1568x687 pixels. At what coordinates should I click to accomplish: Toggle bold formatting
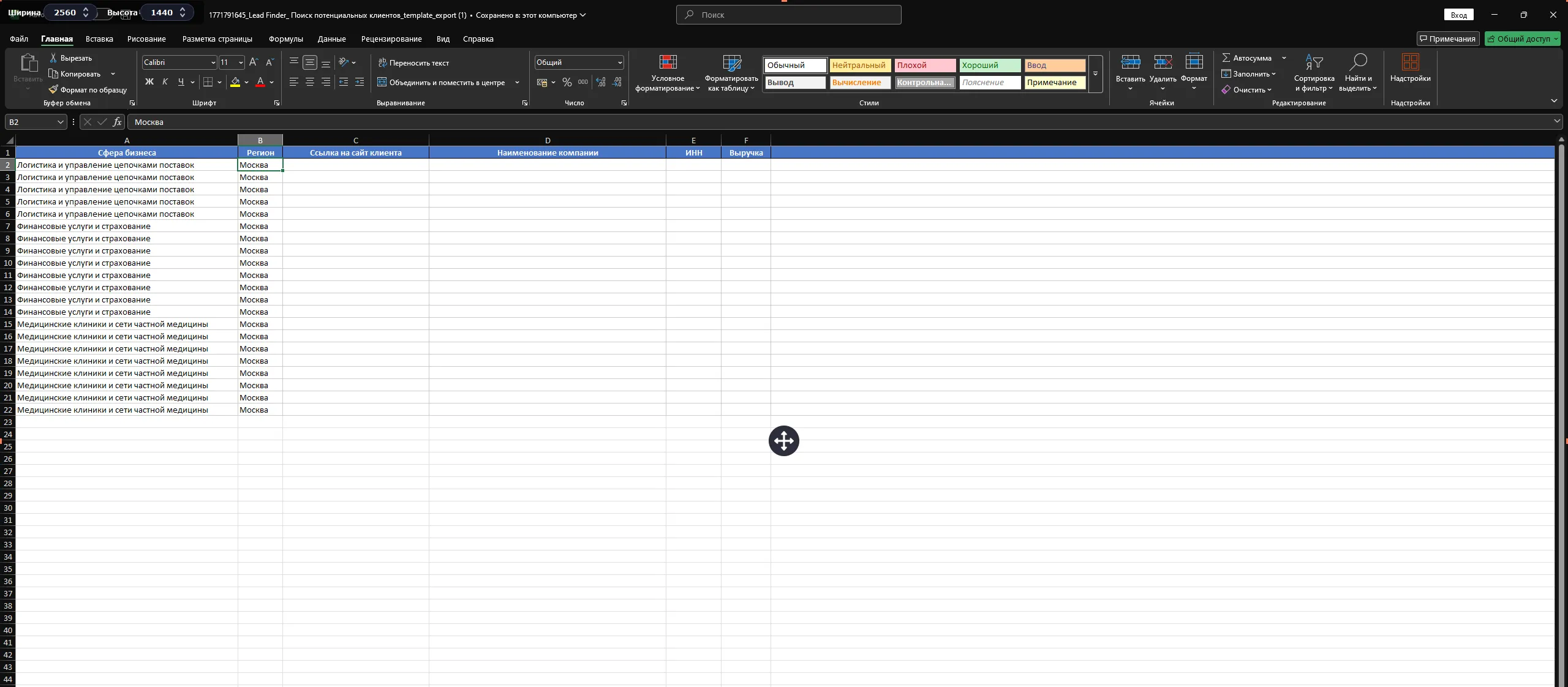[x=149, y=82]
